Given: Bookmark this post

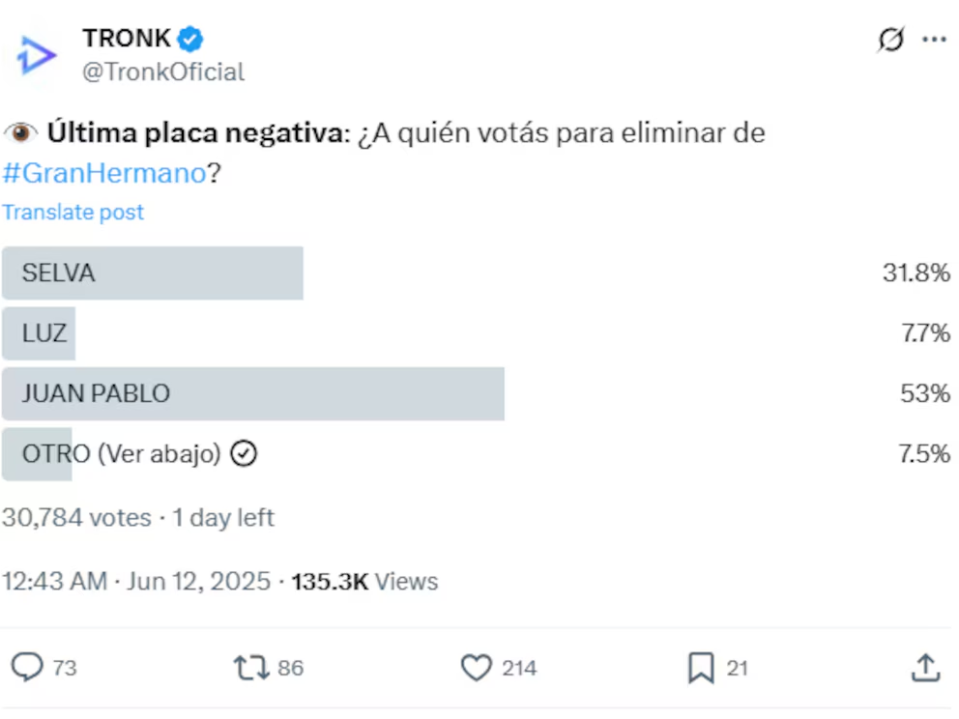Looking at the screenshot, I should (x=701, y=668).
